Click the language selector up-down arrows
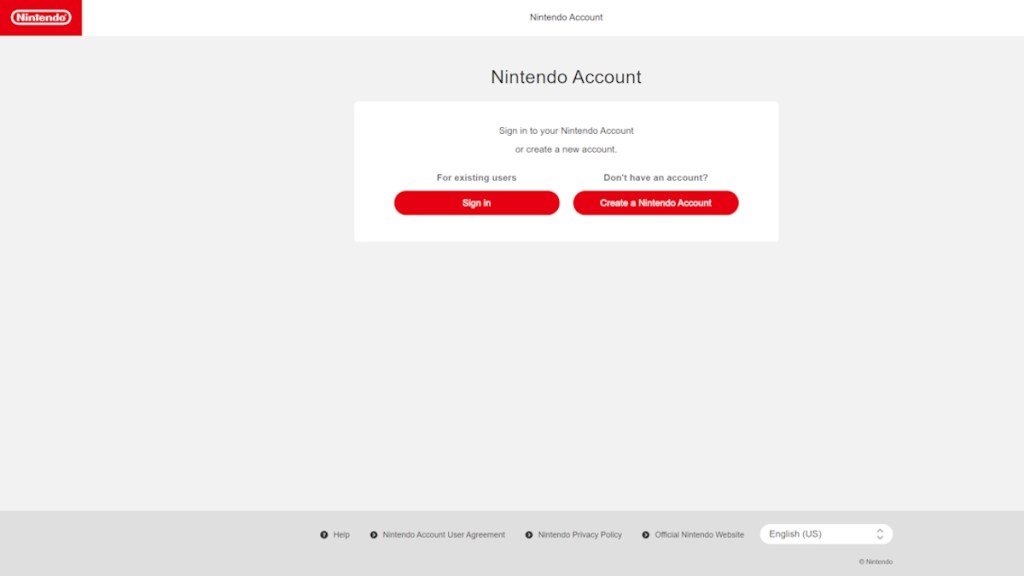The height and width of the screenshot is (576, 1024). point(880,534)
